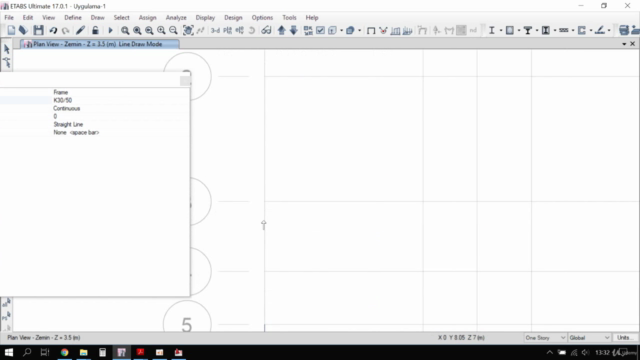Select the rubber band zoom tool
The width and height of the screenshot is (640, 360).
125,30
